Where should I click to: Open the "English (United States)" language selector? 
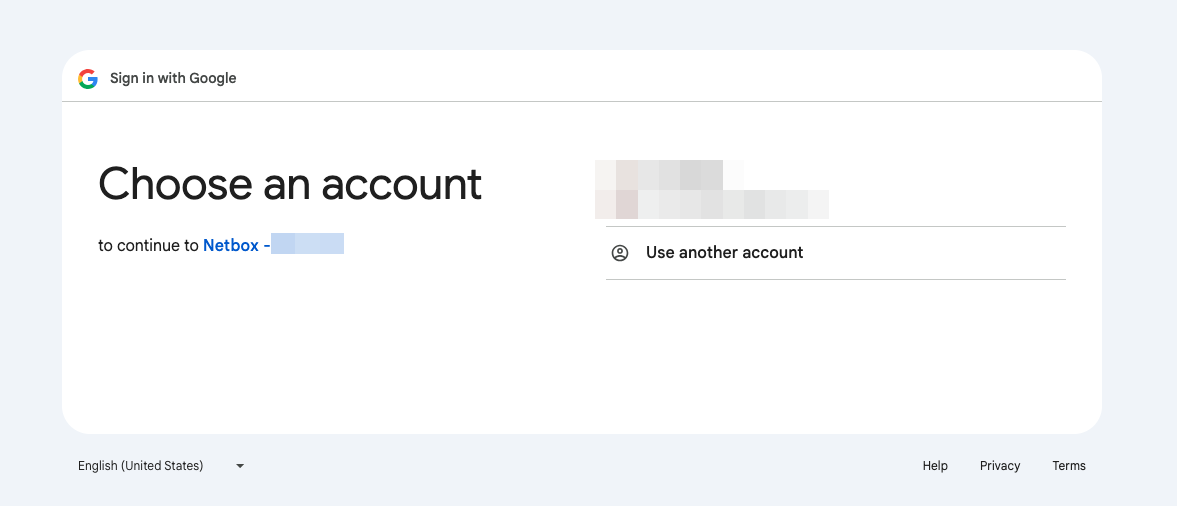coord(141,466)
